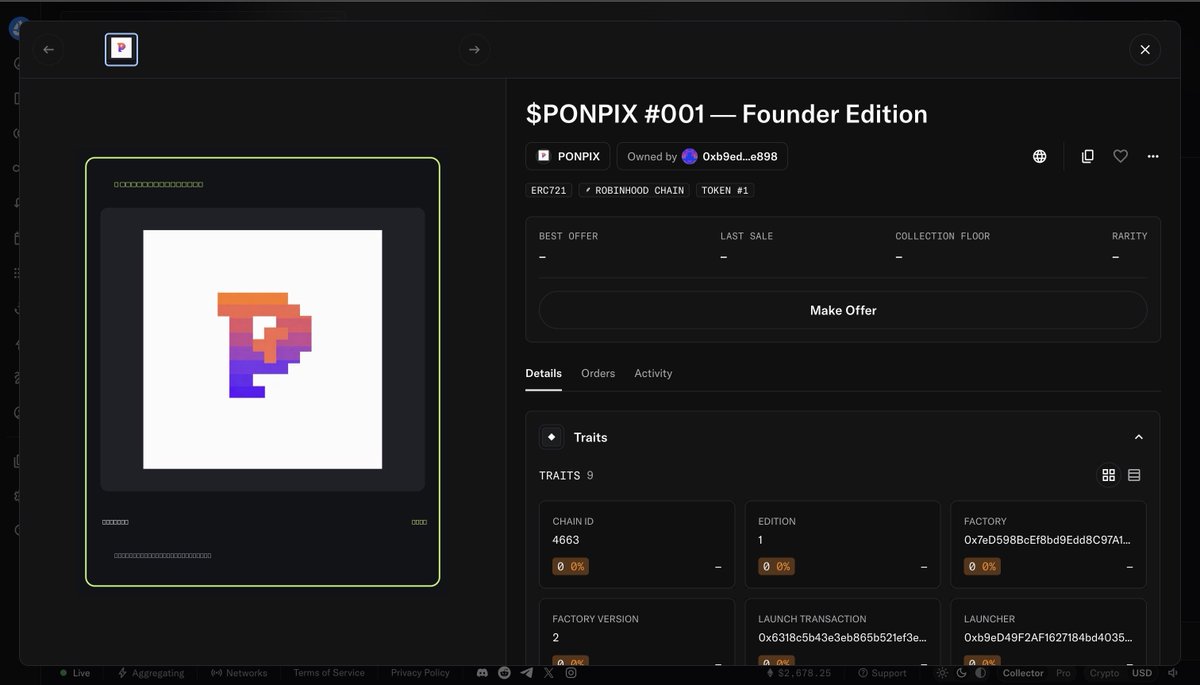Click the TRAITS 9 count label
Screen dimensions: 1200x685
(x=566, y=475)
